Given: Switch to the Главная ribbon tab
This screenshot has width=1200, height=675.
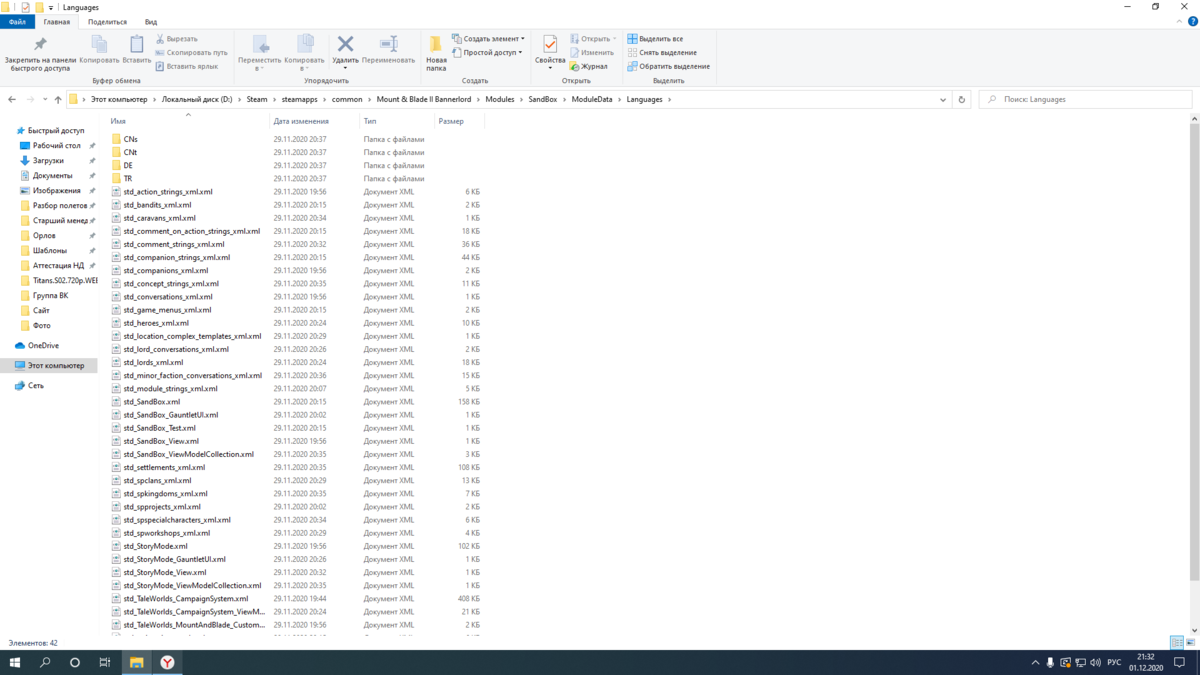Looking at the screenshot, I should point(57,21).
